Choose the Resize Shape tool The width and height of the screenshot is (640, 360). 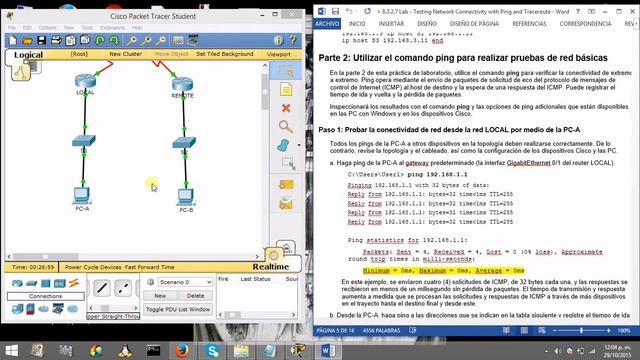point(289,163)
